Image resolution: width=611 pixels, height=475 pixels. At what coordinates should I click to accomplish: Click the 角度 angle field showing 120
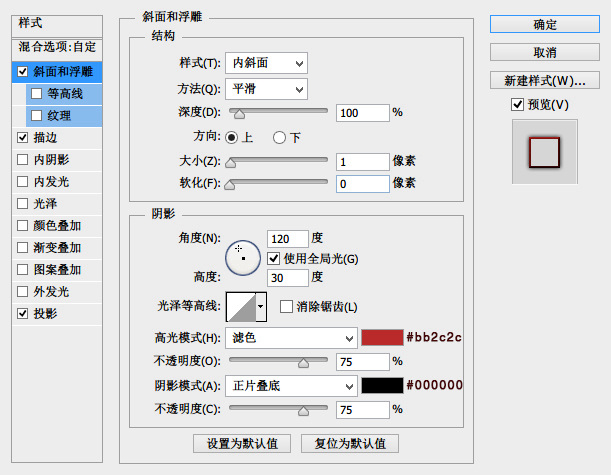pyautogui.click(x=288, y=238)
